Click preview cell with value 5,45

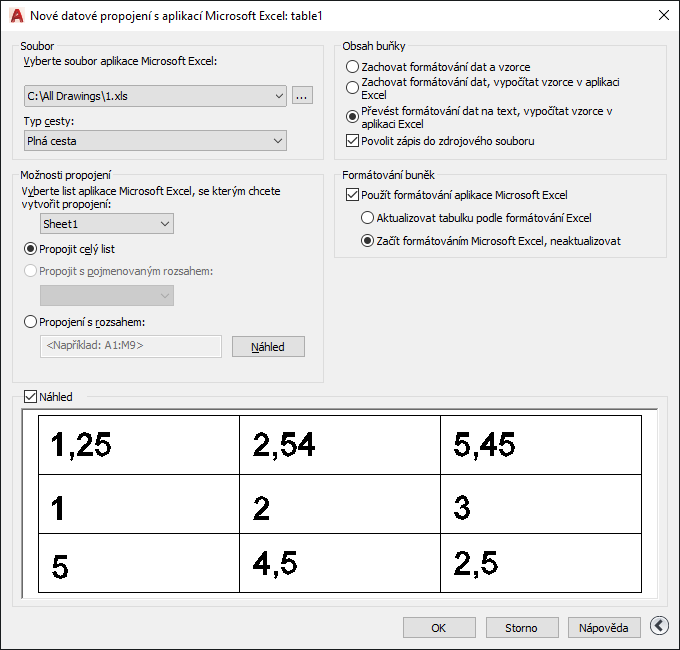(x=541, y=445)
